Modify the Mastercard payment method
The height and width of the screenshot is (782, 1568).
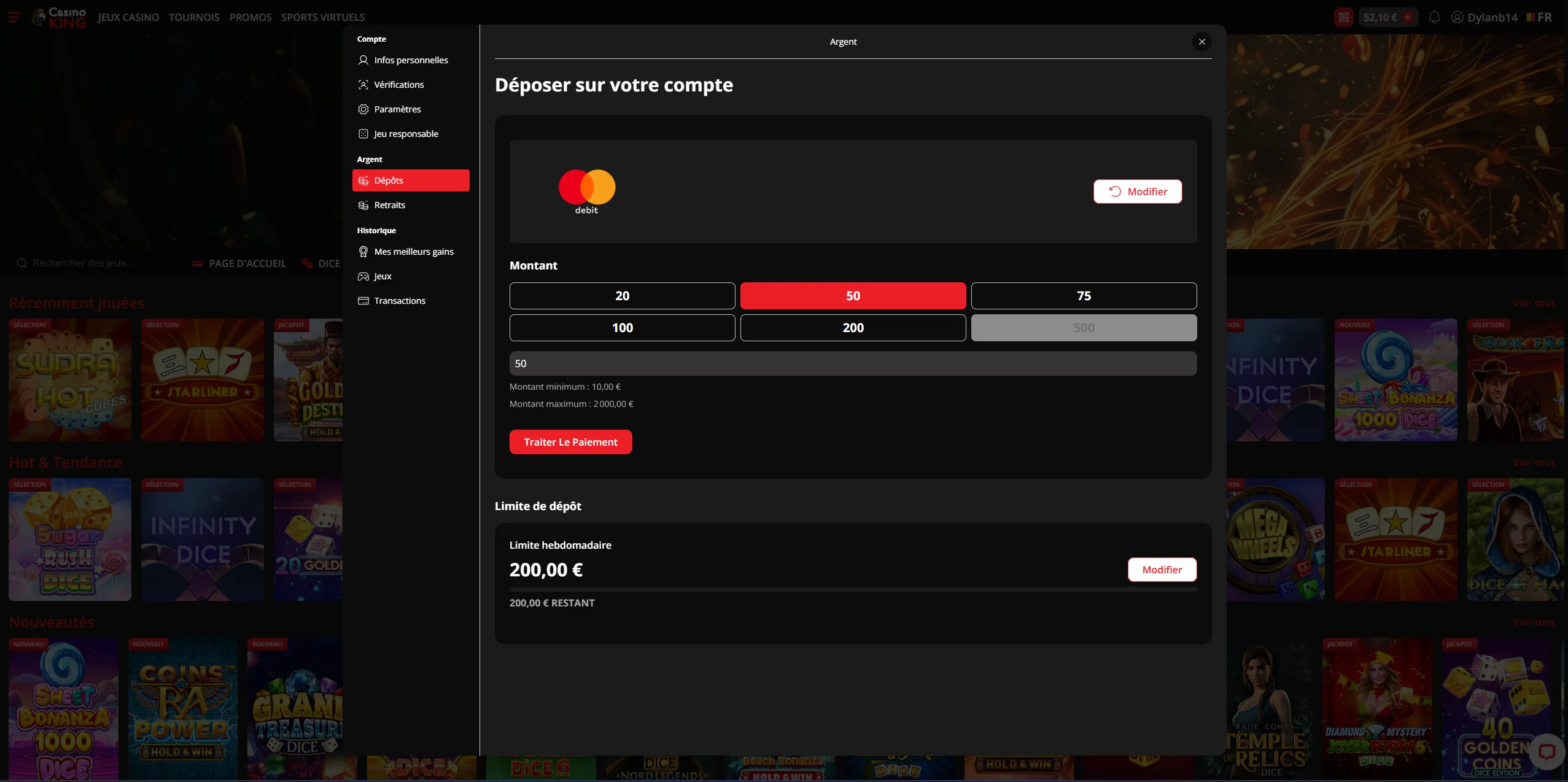coord(1137,192)
